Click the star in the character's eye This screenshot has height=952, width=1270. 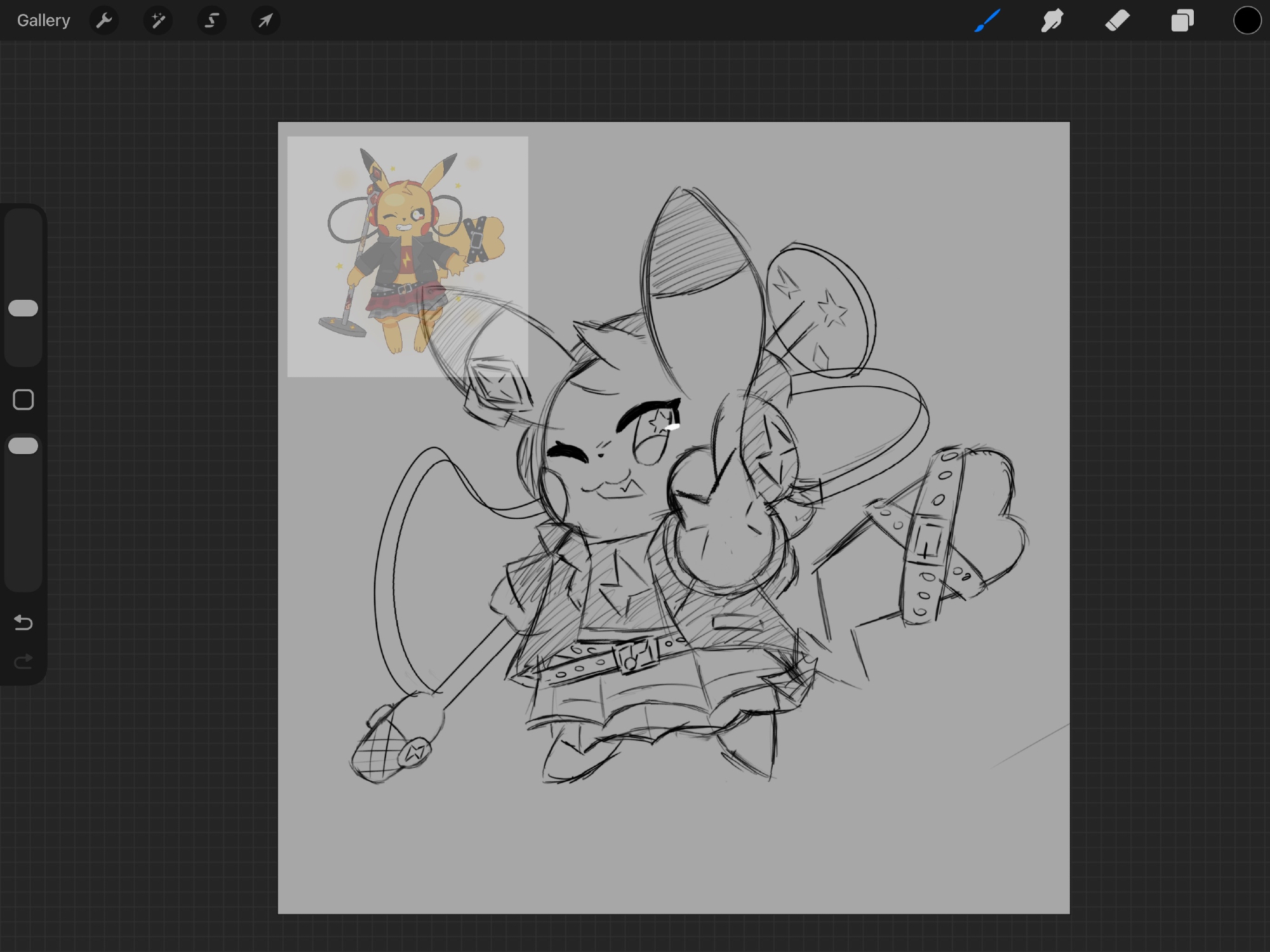pyautogui.click(x=660, y=420)
